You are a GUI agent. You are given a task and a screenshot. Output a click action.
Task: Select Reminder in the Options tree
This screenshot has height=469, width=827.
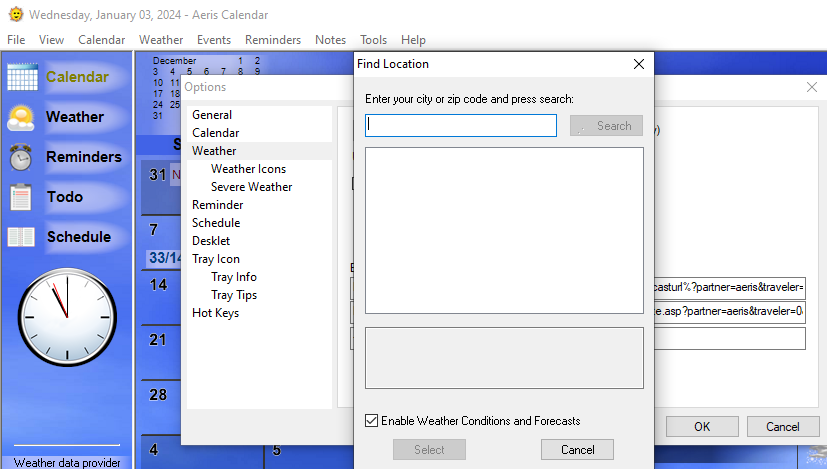[x=217, y=205]
